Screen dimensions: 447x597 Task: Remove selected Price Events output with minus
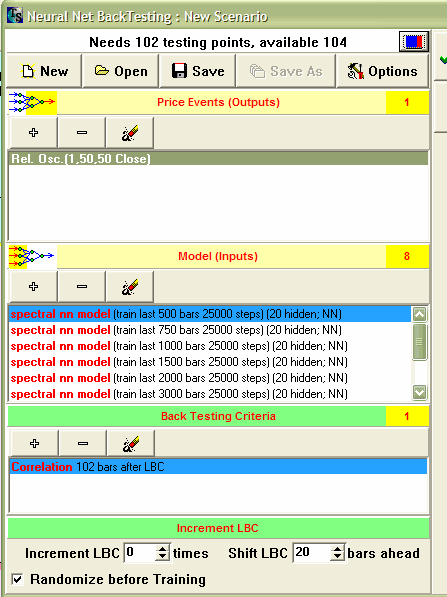click(x=82, y=132)
